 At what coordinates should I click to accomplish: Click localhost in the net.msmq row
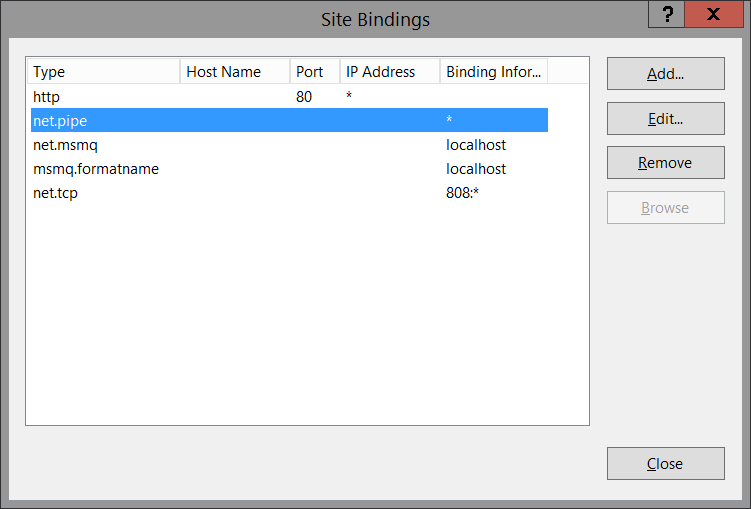point(476,145)
